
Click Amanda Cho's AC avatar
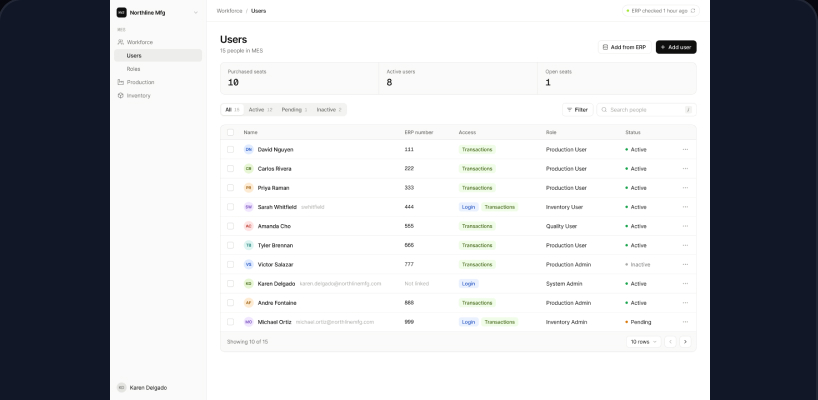(248, 226)
